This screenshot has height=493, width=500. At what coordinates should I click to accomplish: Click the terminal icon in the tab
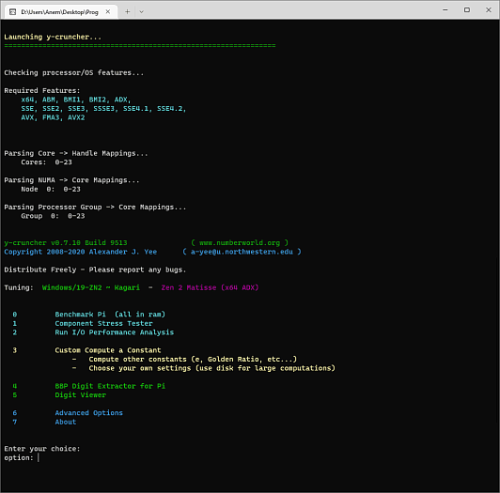(13, 12)
